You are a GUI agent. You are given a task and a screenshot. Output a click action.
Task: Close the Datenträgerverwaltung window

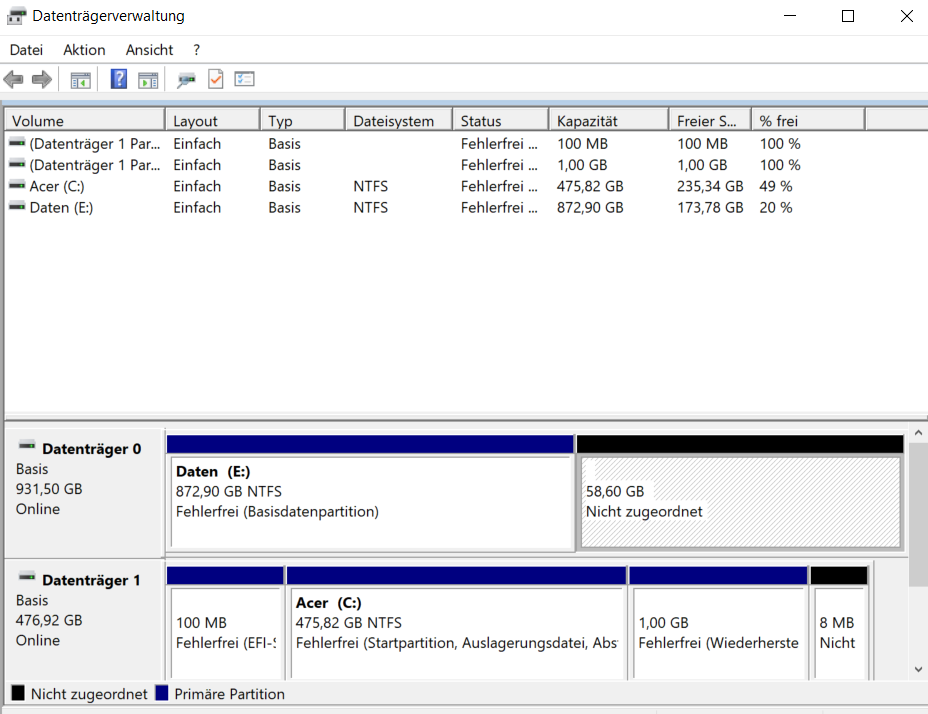click(906, 16)
